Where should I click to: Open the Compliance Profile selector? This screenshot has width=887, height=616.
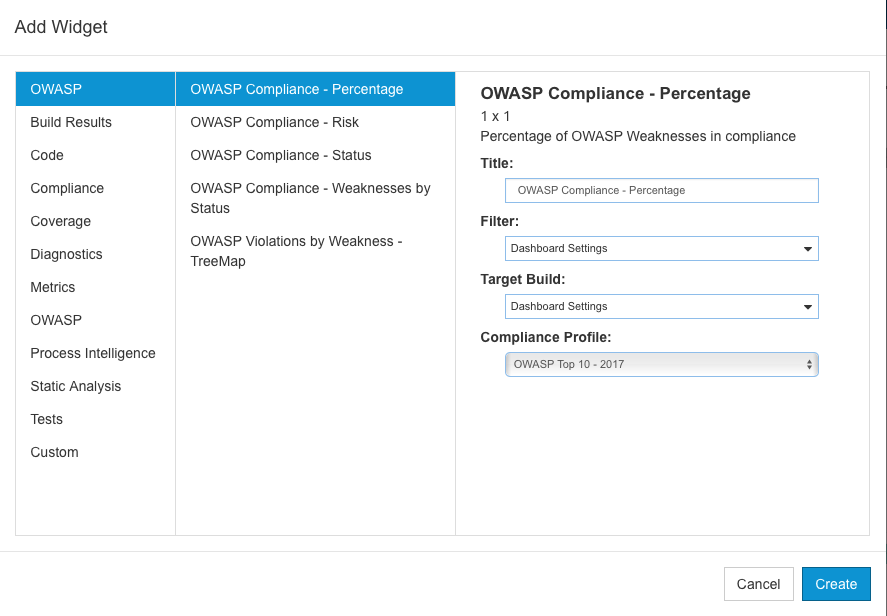pyautogui.click(x=661, y=364)
